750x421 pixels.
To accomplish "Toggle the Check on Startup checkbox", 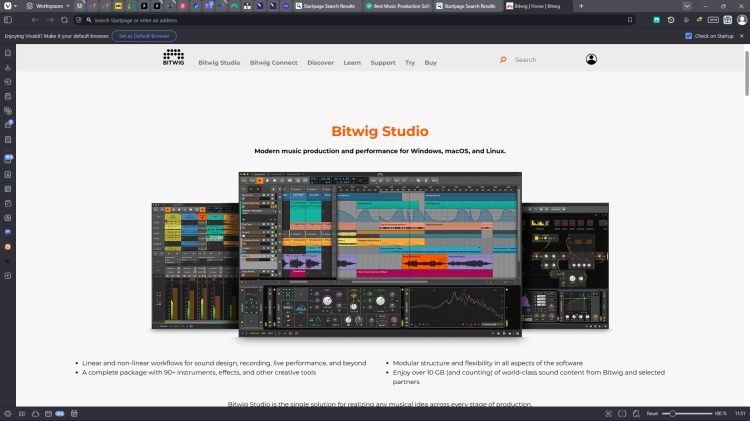I will point(688,36).
